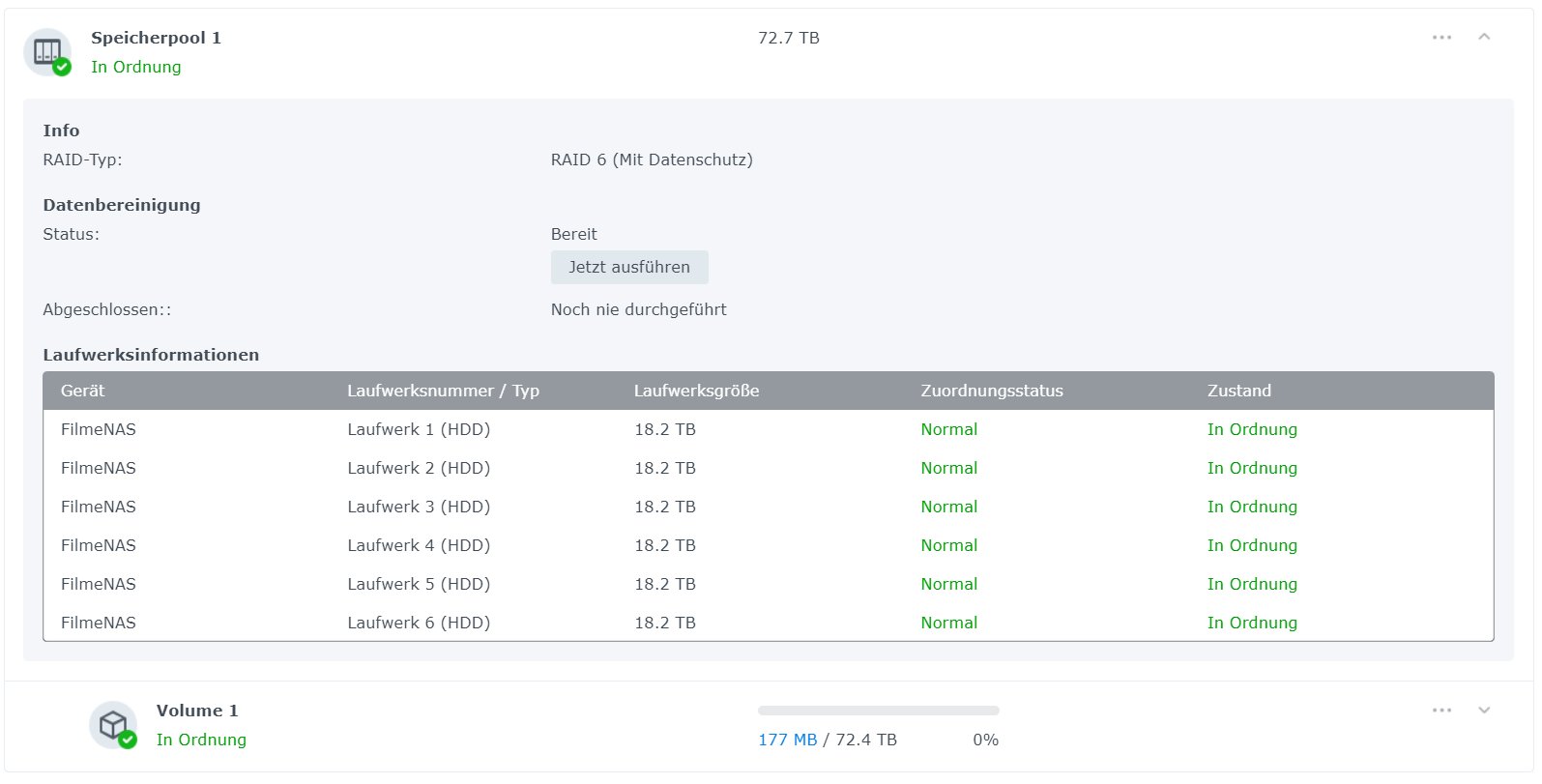The height and width of the screenshot is (784, 1542).
Task: Expand the Volume 1 details
Action: point(1484,711)
